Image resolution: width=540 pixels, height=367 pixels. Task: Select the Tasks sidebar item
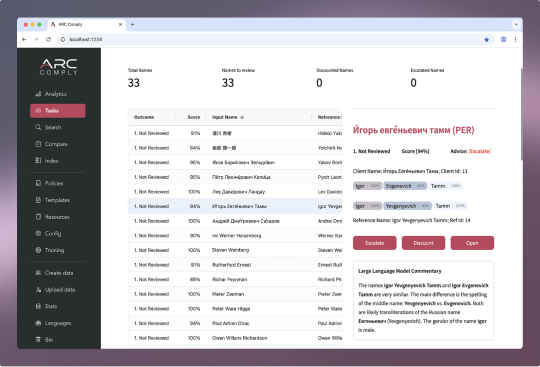tap(58, 111)
